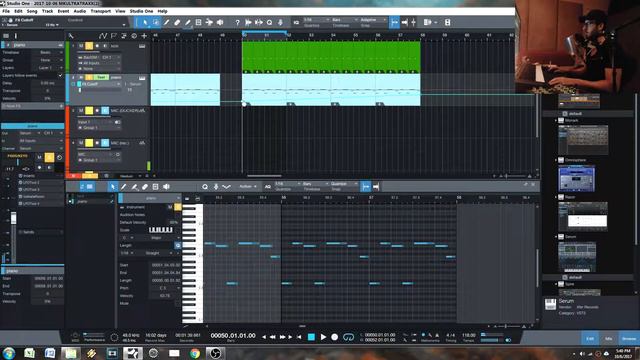The image size is (640, 360).
Task: Toggle the Loop button in the transport
Action: click(348, 337)
